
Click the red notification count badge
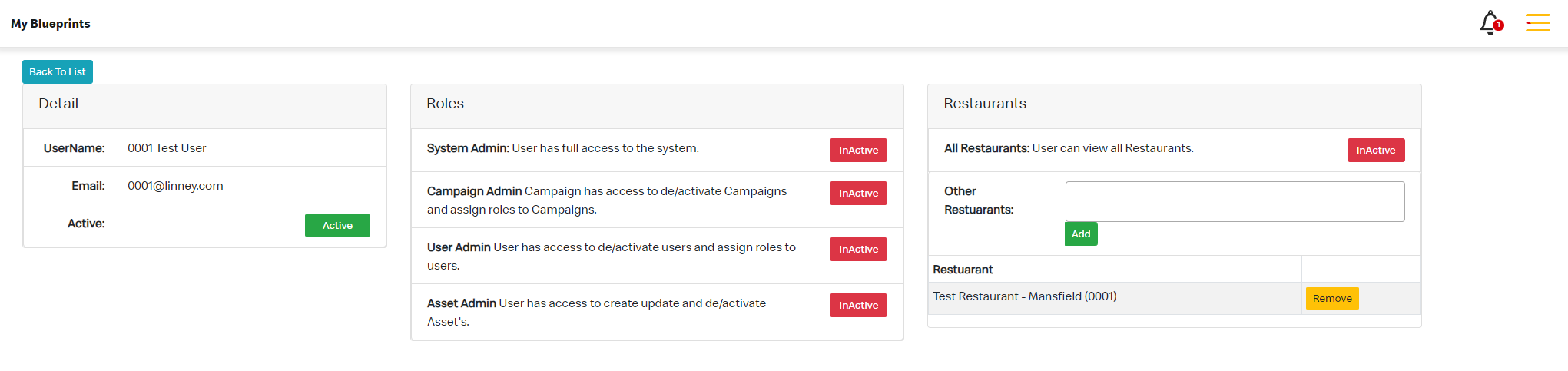click(x=1498, y=25)
